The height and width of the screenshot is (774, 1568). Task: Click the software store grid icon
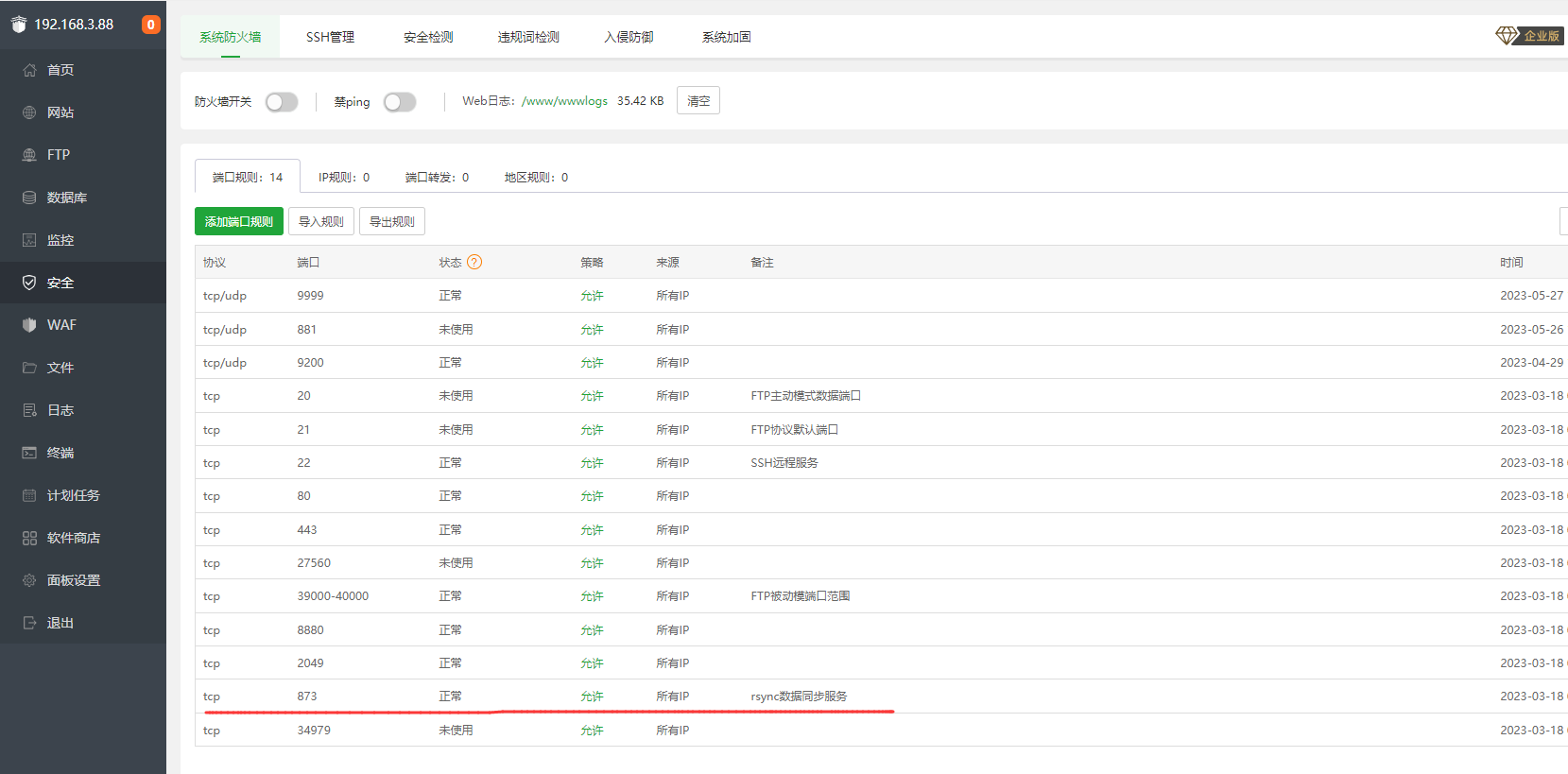click(29, 538)
